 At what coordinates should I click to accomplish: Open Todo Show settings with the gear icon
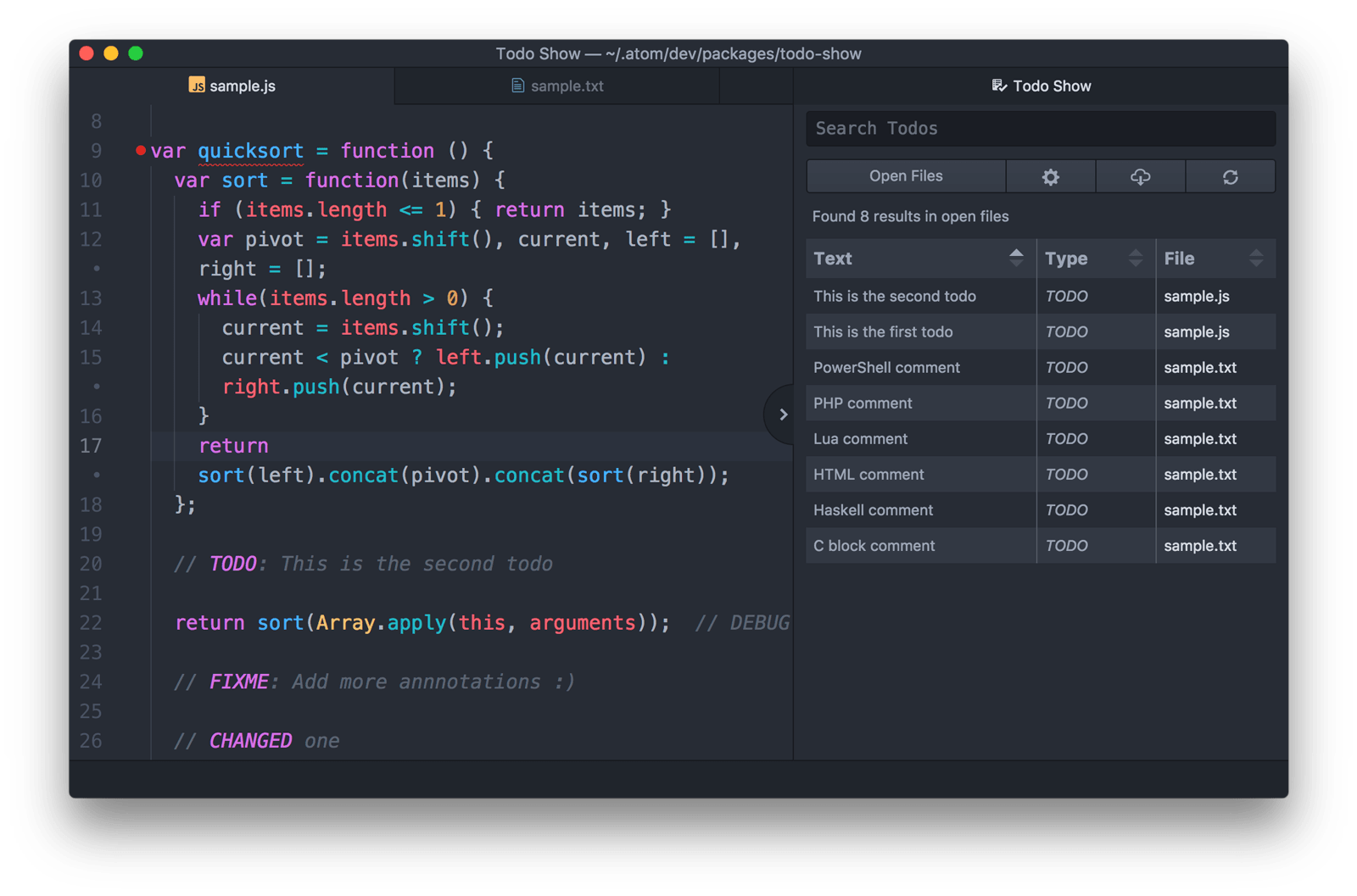pyautogui.click(x=1051, y=176)
